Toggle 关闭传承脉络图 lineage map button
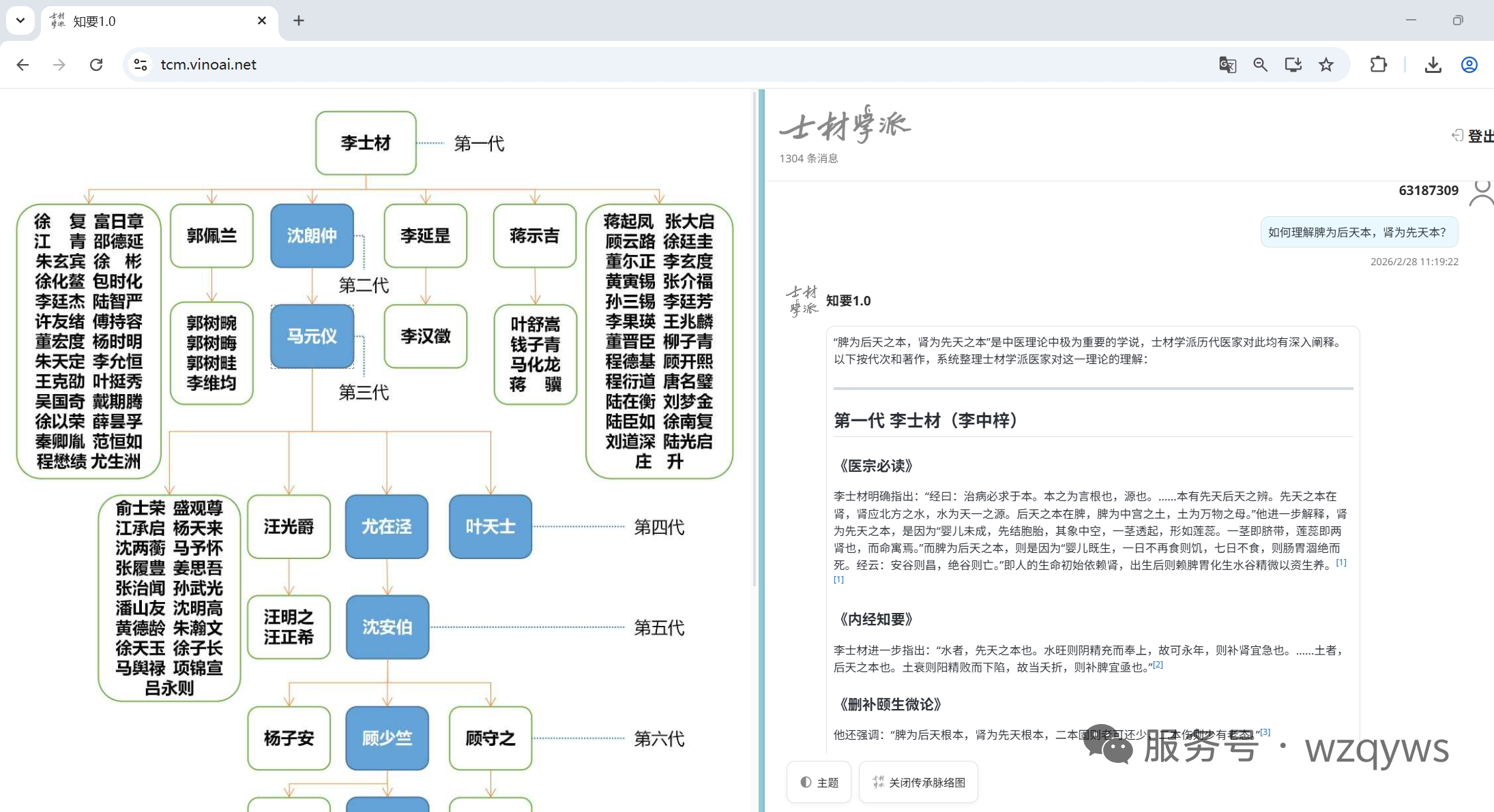Screen dimensions: 1494x812 coord(918,782)
